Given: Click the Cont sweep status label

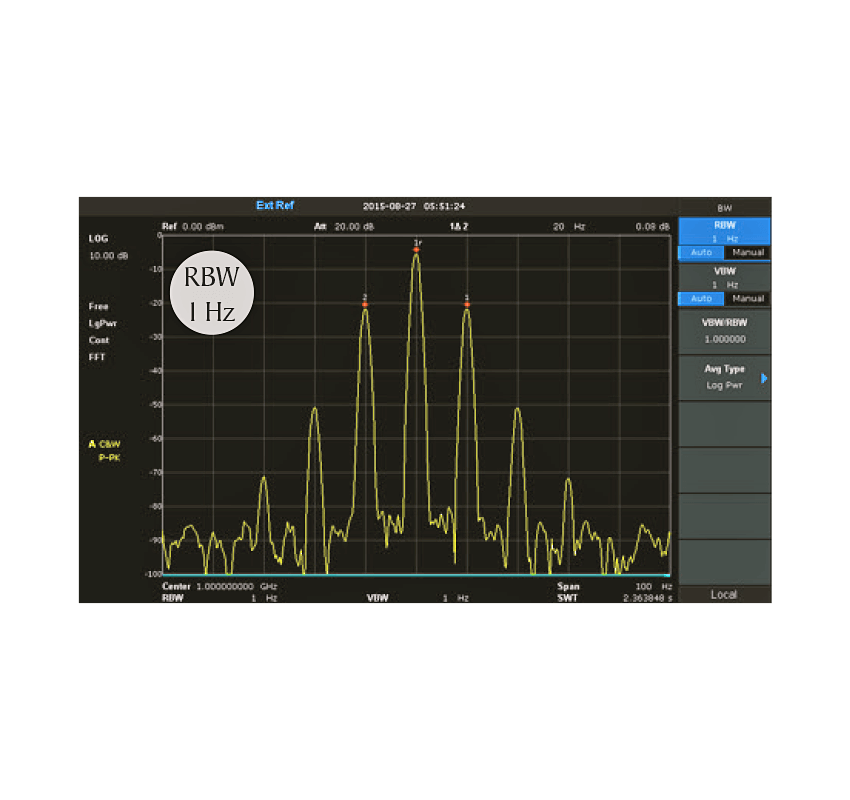Looking at the screenshot, I should pyautogui.click(x=99, y=340).
